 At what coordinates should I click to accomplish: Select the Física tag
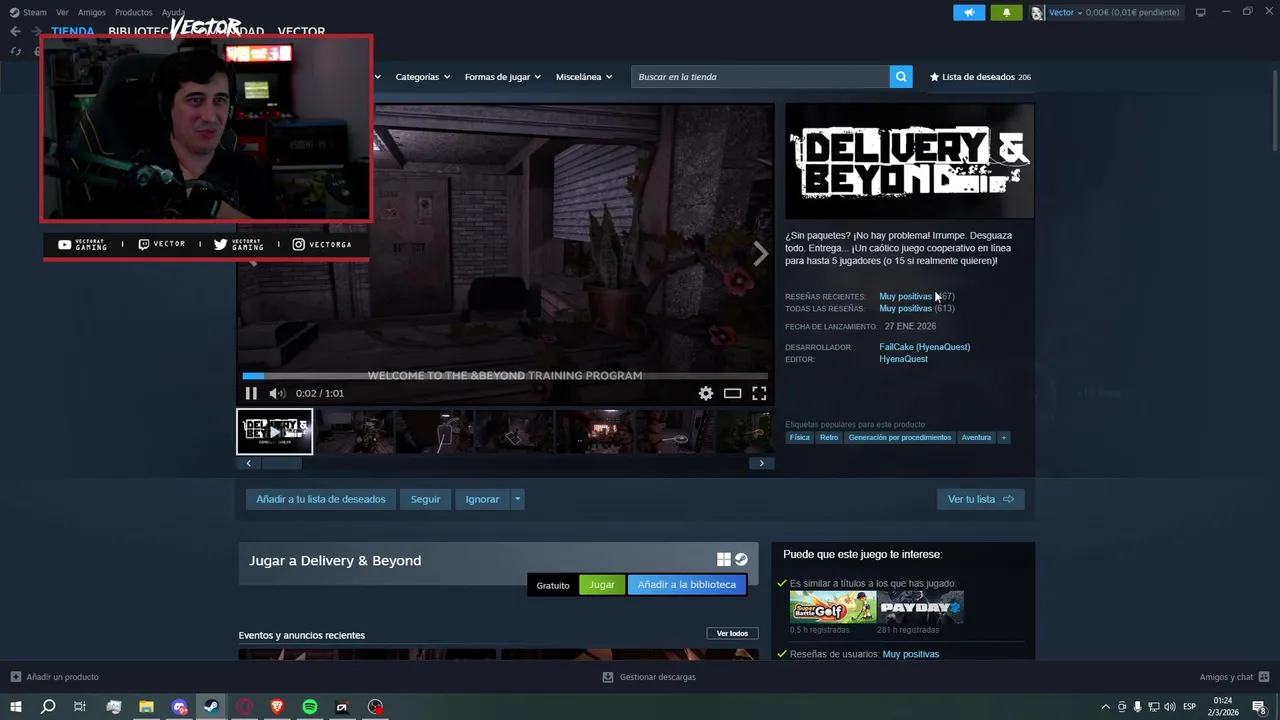799,438
